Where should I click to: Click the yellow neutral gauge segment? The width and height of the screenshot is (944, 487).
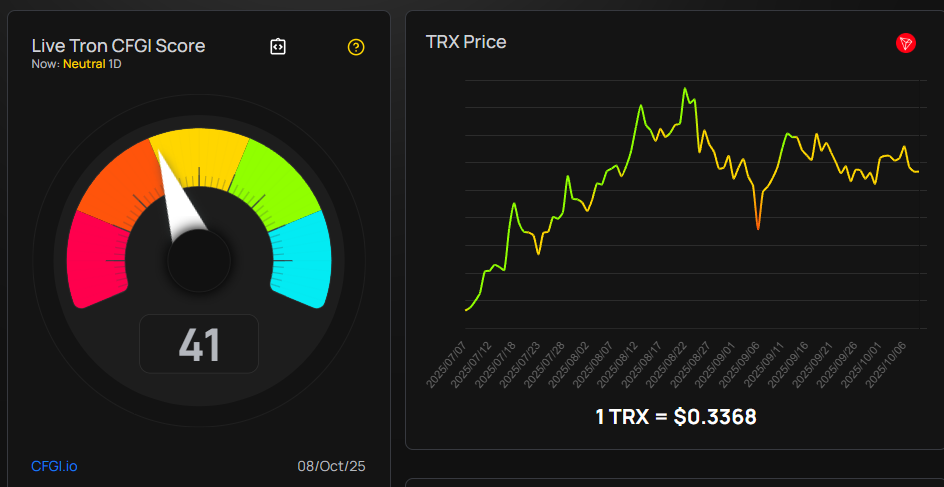(x=201, y=151)
